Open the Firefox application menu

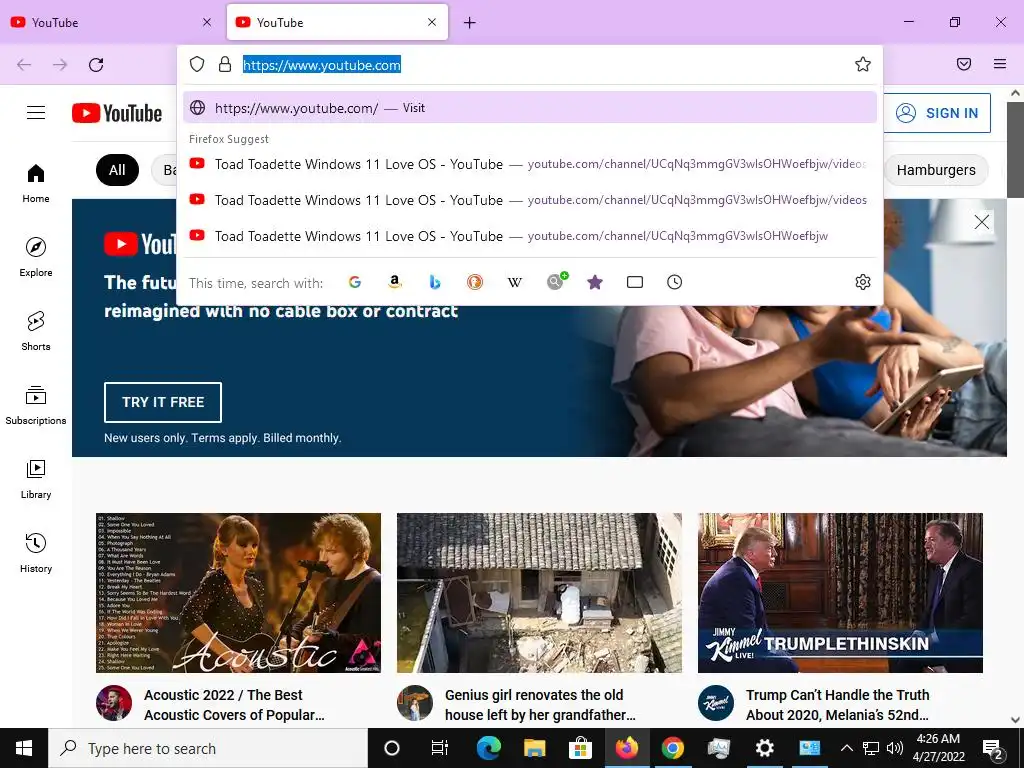pyautogui.click(x=1000, y=64)
